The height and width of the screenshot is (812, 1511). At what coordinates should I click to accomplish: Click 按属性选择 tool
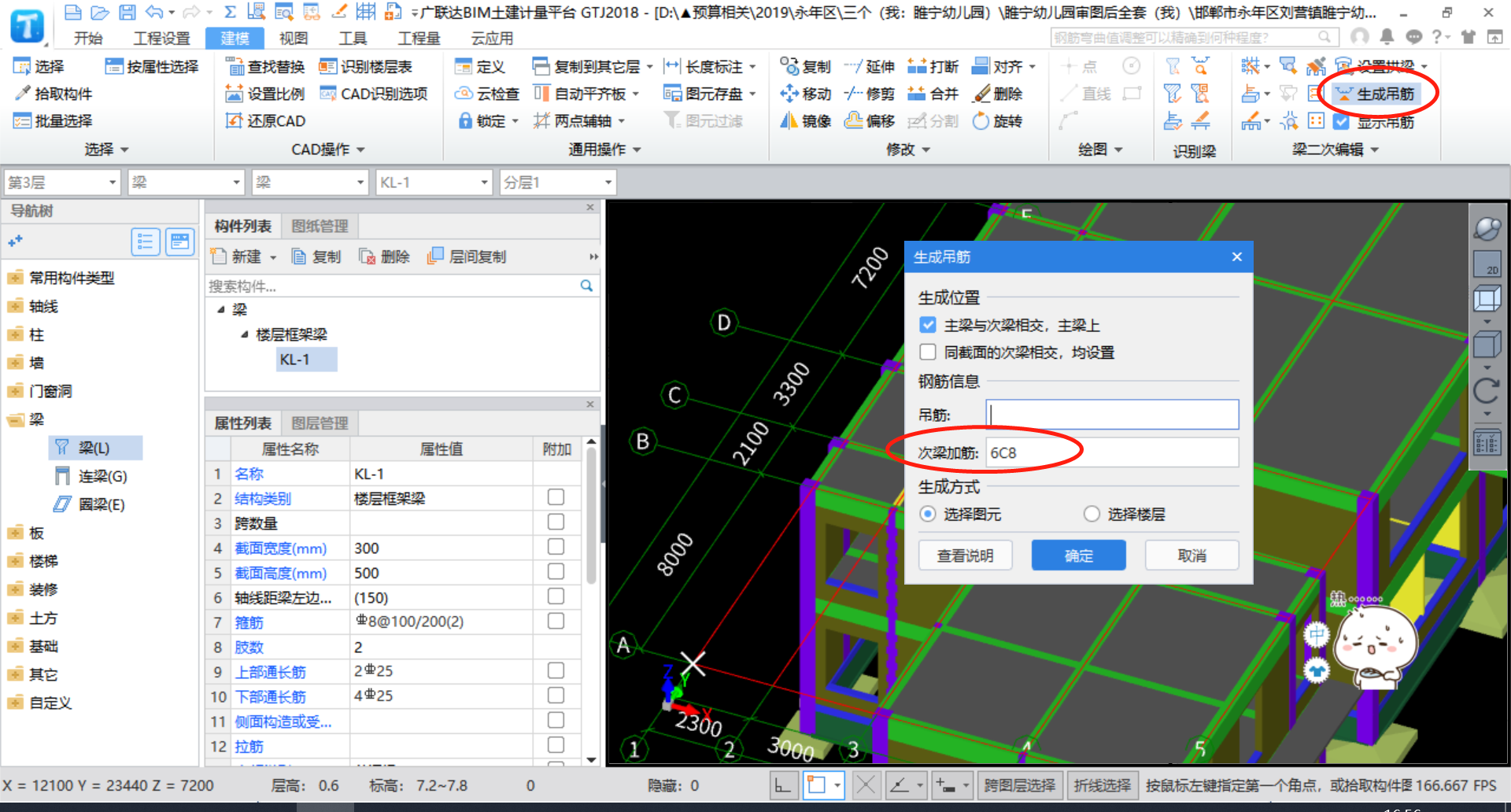152,67
